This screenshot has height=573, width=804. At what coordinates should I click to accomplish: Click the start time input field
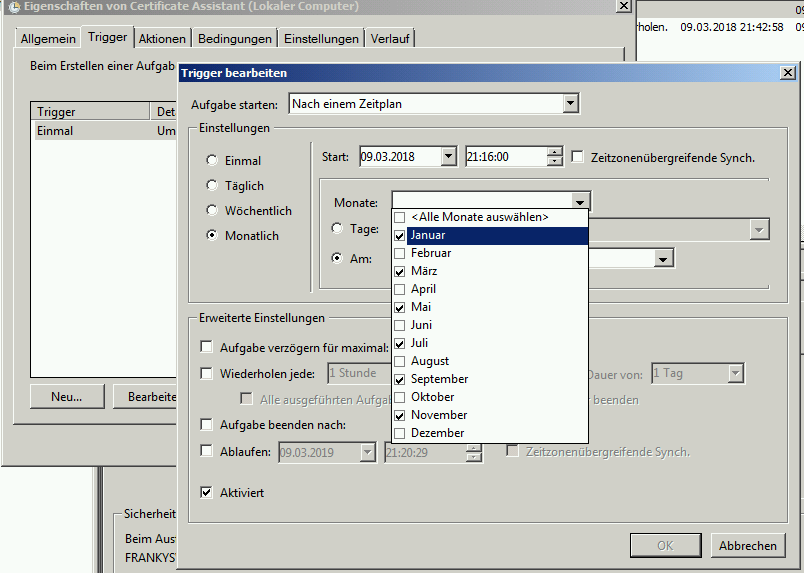point(505,157)
